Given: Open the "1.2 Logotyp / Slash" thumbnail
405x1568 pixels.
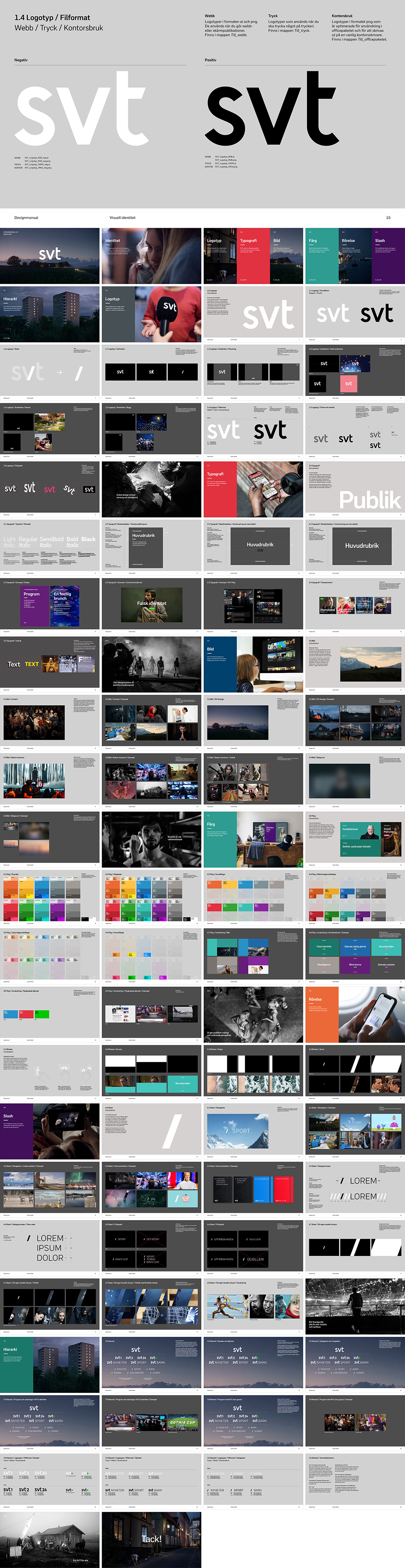Looking at the screenshot, I should click(x=50, y=373).
